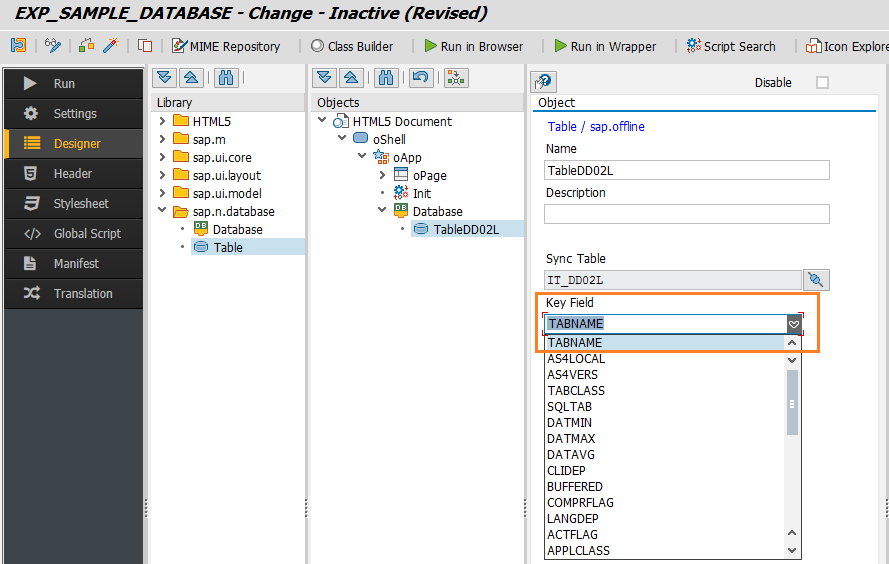Choose DATMIN from key field list
889x564 pixels.
tap(569, 423)
